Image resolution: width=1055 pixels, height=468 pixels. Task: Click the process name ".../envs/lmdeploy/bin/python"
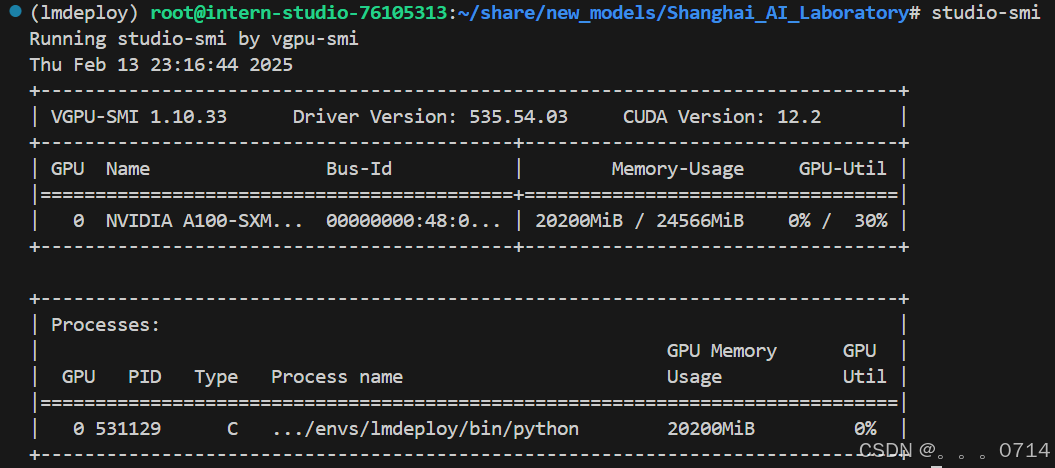pyautogui.click(x=425, y=428)
